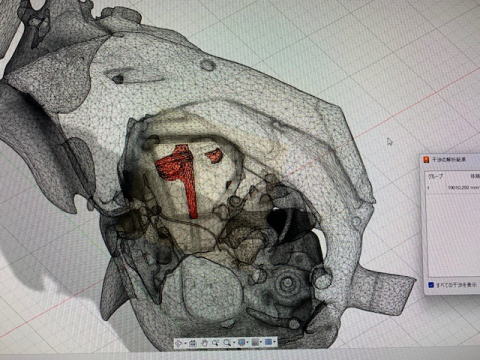Select the Orbit tool in navigation bar
Screen dimensions: 480x360
pos(178,343)
